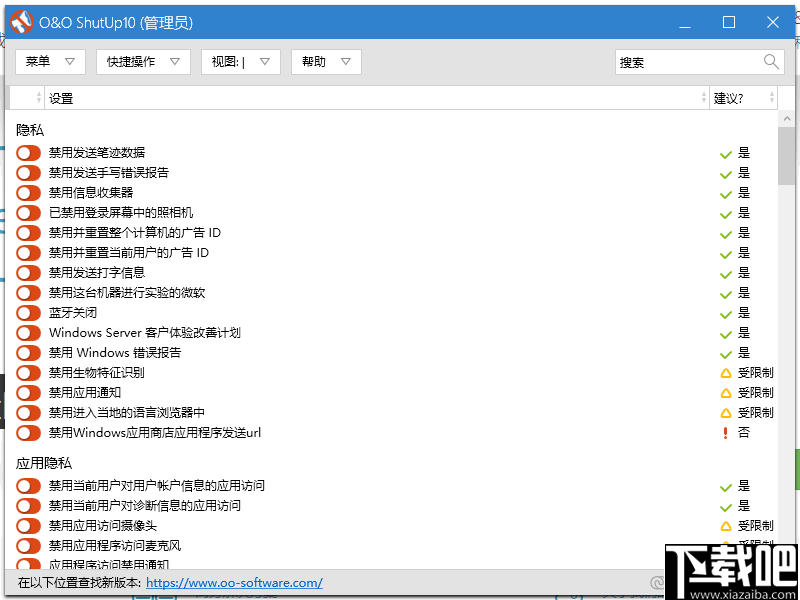The image size is (800, 600).
Task: Click the 设置 column header
Action: (60, 97)
